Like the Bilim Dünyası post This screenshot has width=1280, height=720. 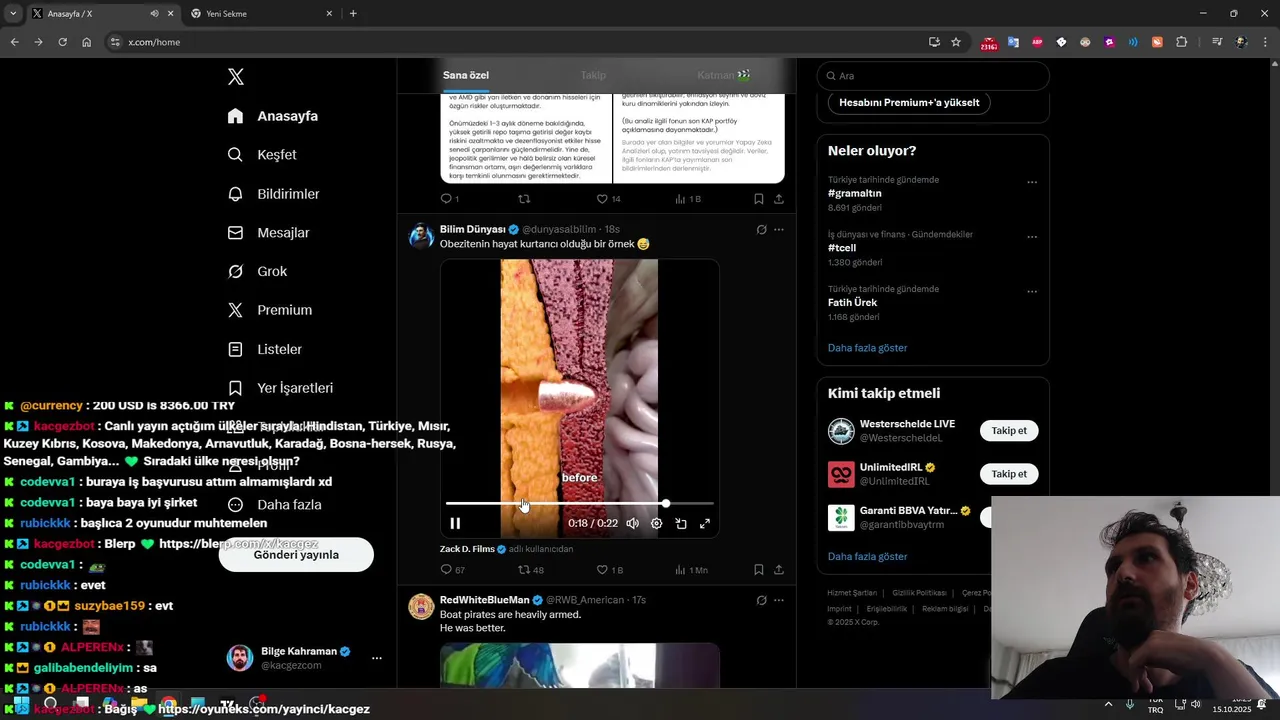pos(609,570)
